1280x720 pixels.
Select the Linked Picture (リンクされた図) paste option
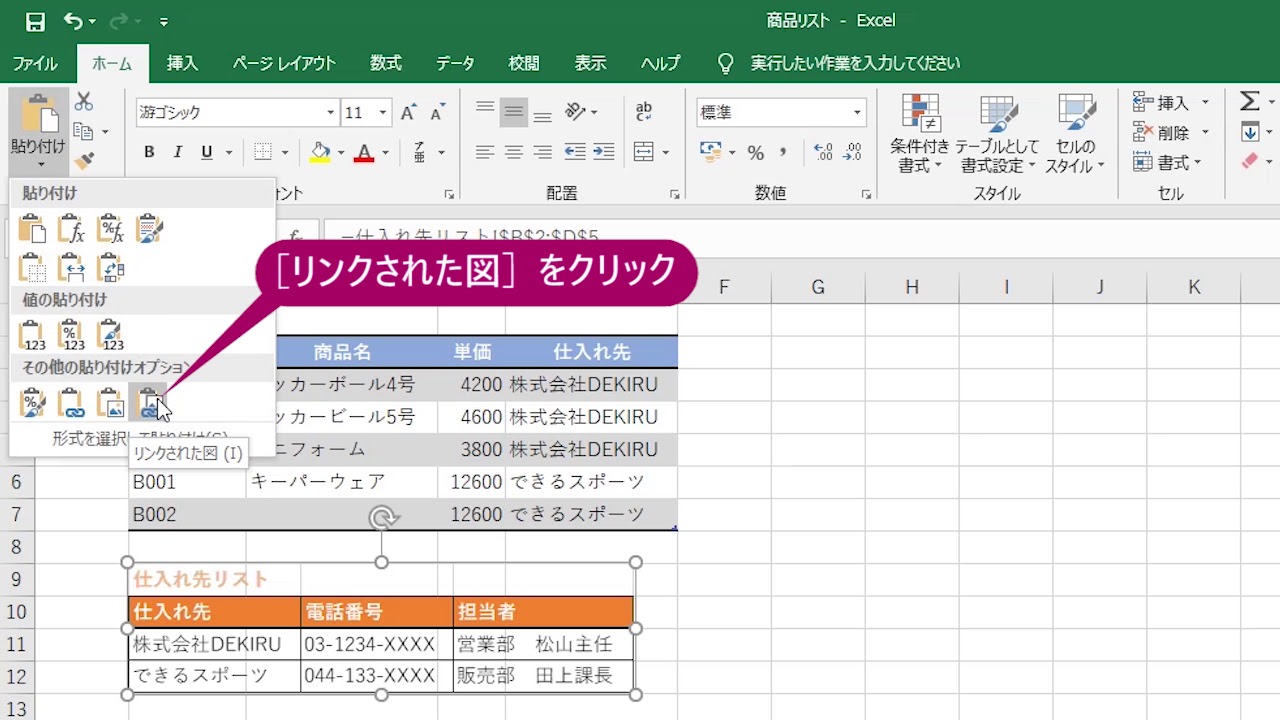(150, 403)
